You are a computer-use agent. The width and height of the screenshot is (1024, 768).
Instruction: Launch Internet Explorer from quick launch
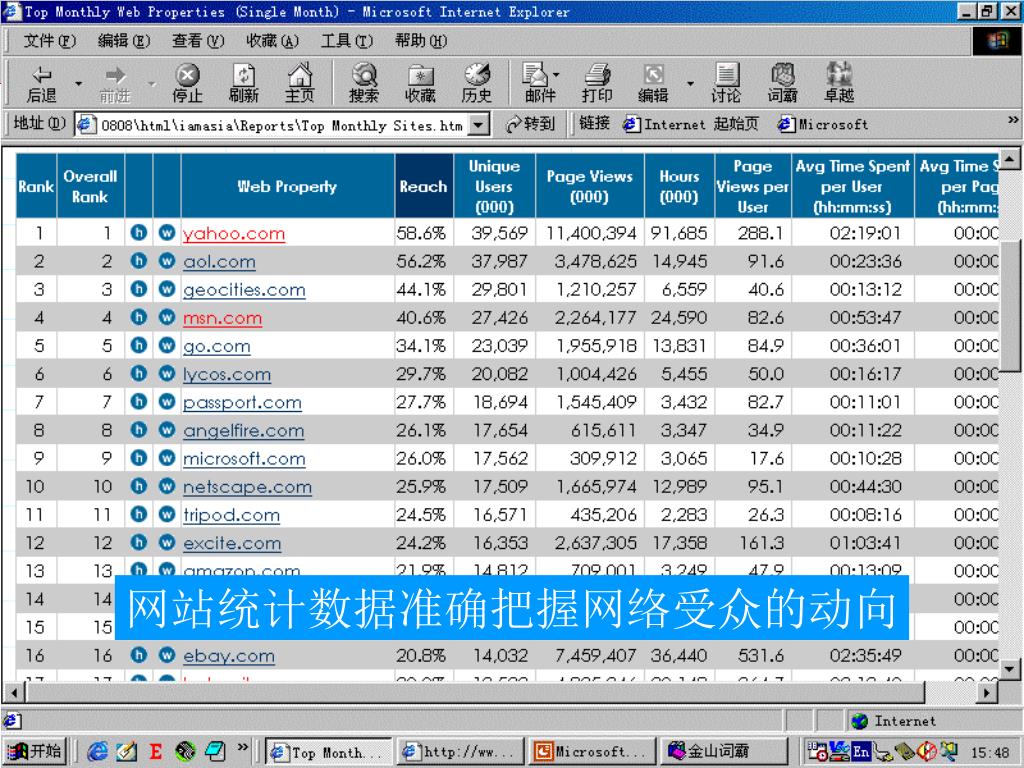[97, 751]
